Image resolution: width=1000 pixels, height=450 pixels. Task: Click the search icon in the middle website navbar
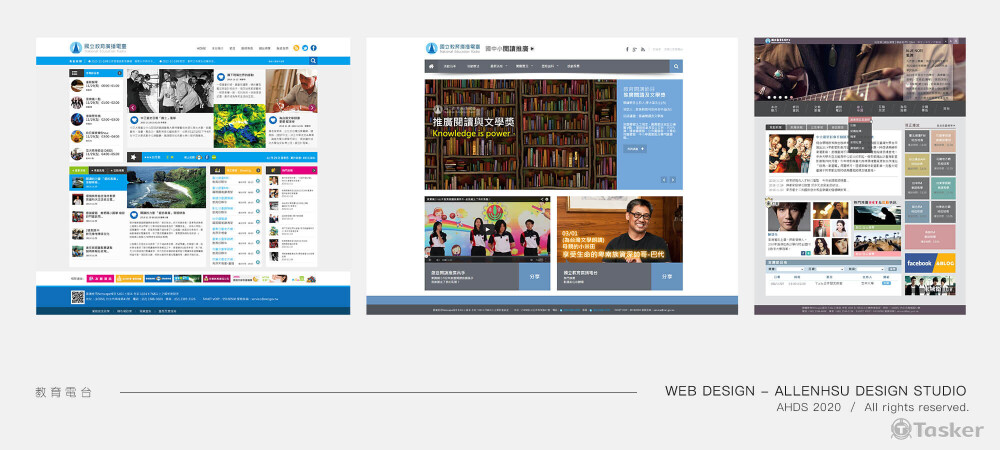click(676, 66)
